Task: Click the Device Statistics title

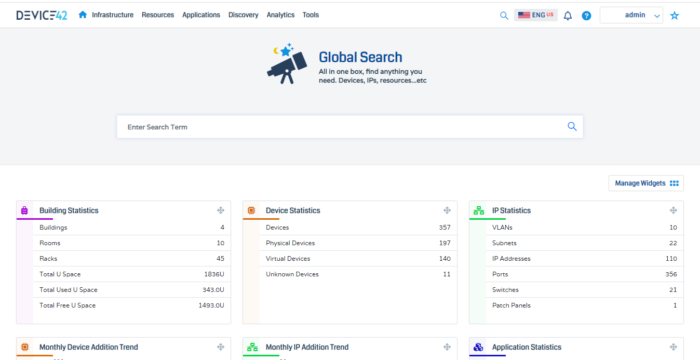Action: [293, 210]
